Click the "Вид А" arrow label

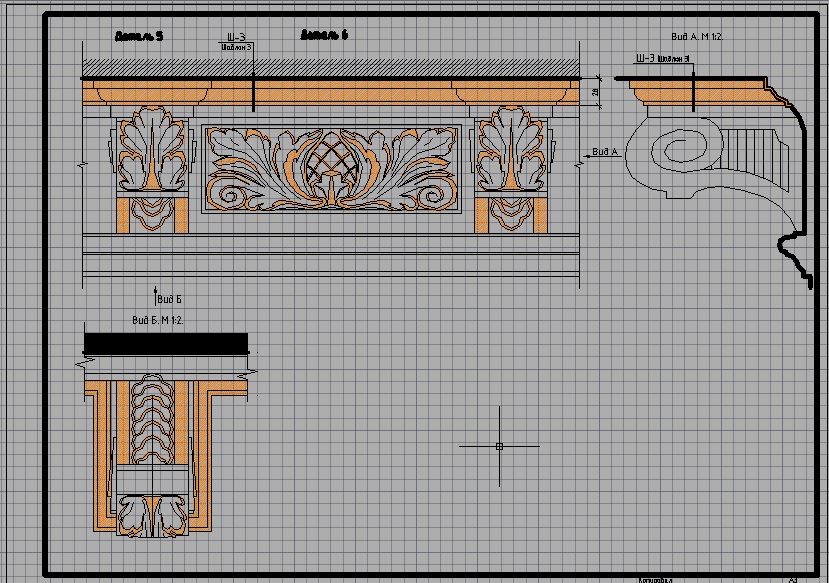click(x=606, y=152)
